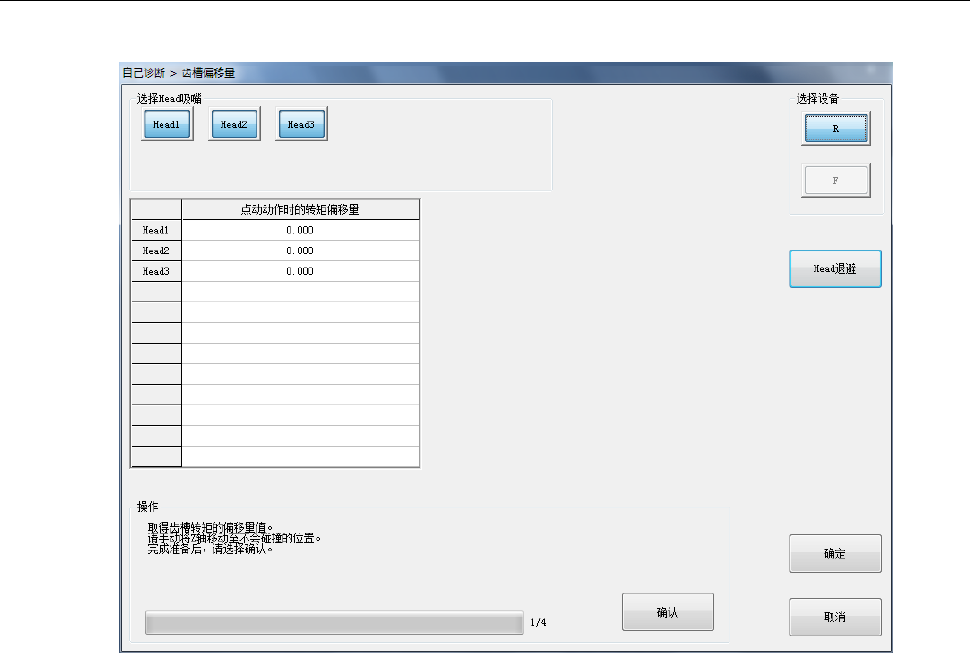Select the Head3 offset value 0.000
Image resolution: width=970 pixels, height=653 pixels.
pyautogui.click(x=300, y=271)
